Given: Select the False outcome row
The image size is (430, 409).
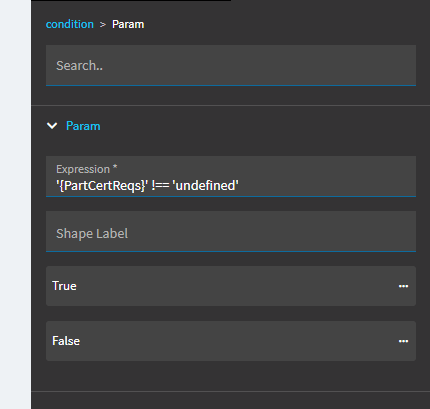Looking at the screenshot, I should point(231,341).
